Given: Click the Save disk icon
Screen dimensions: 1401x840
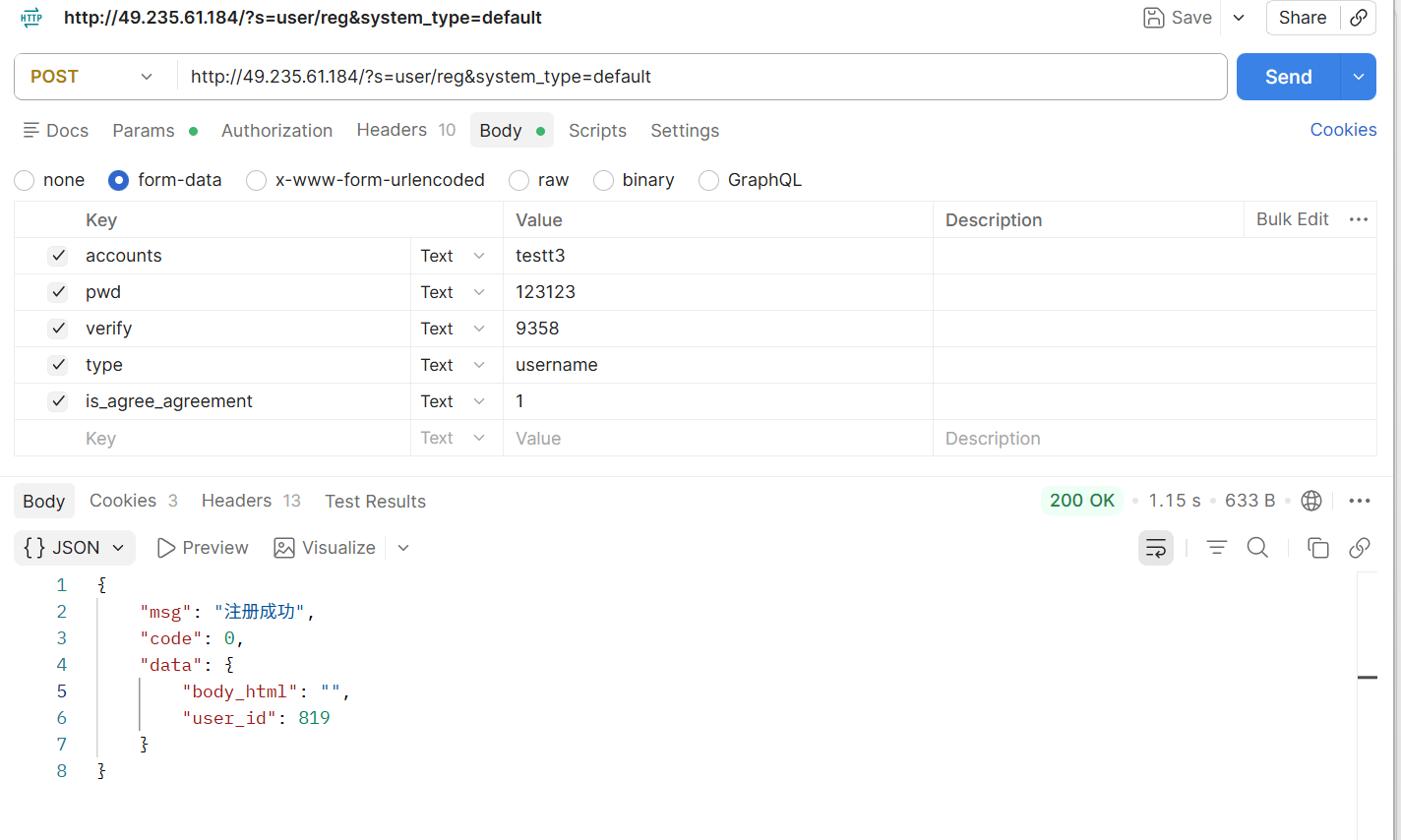Looking at the screenshot, I should (1154, 18).
